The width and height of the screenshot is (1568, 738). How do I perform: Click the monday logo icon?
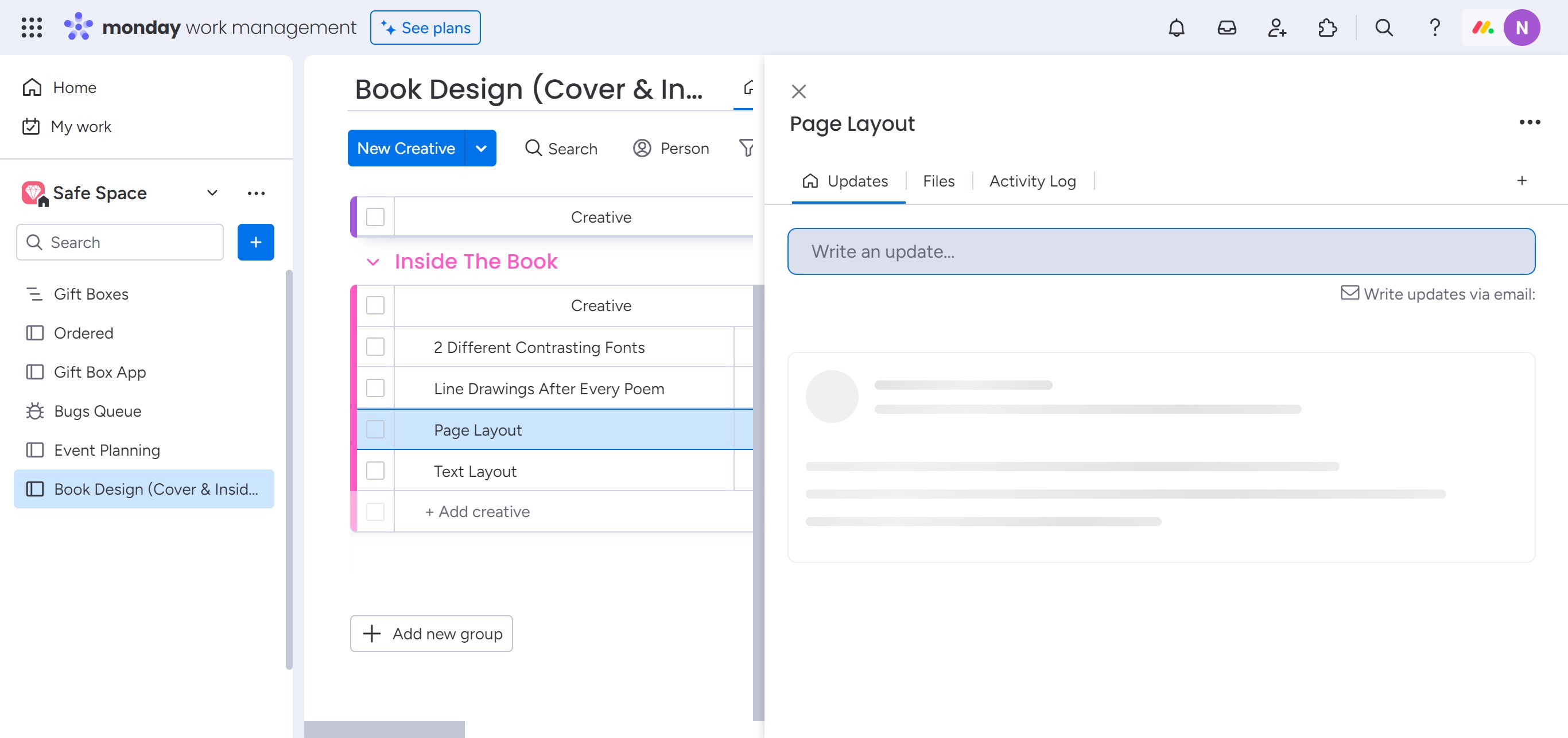[79, 27]
